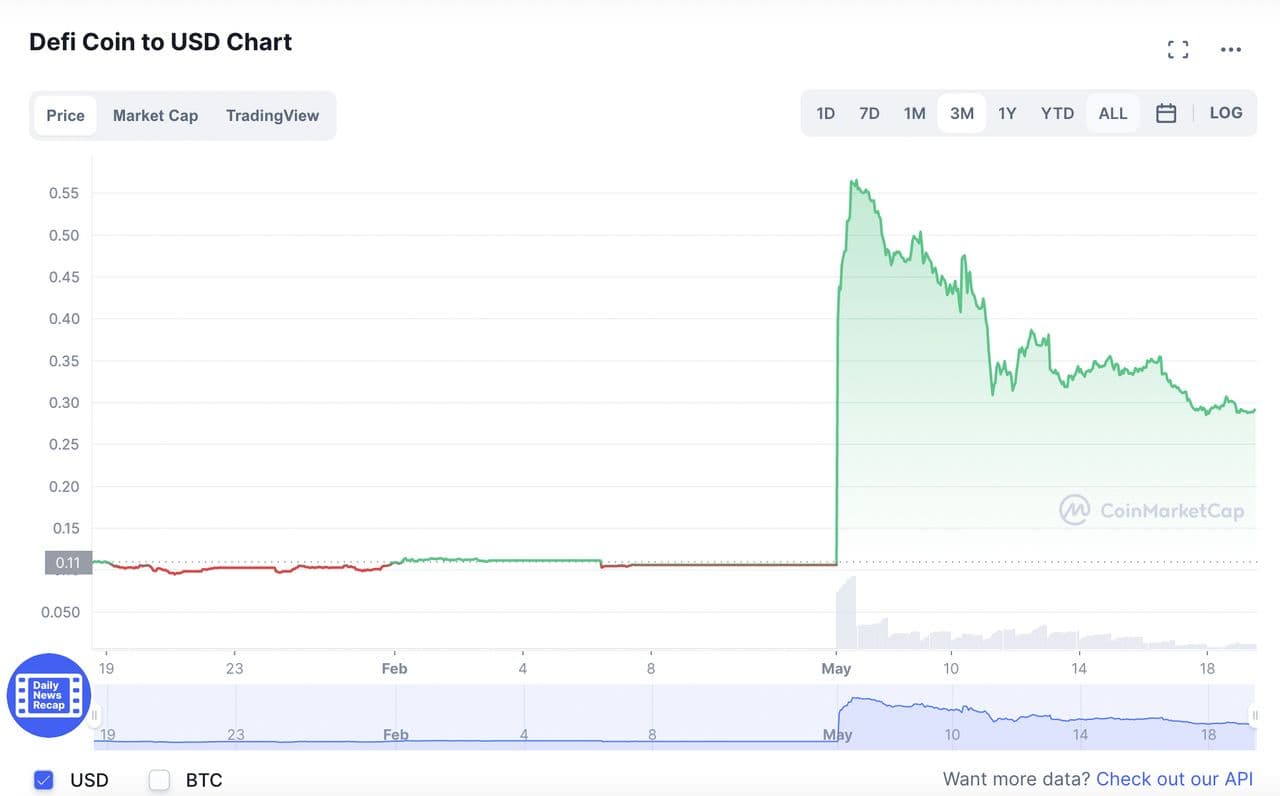
Task: Open the three-dot more options menu
Action: [1230, 50]
